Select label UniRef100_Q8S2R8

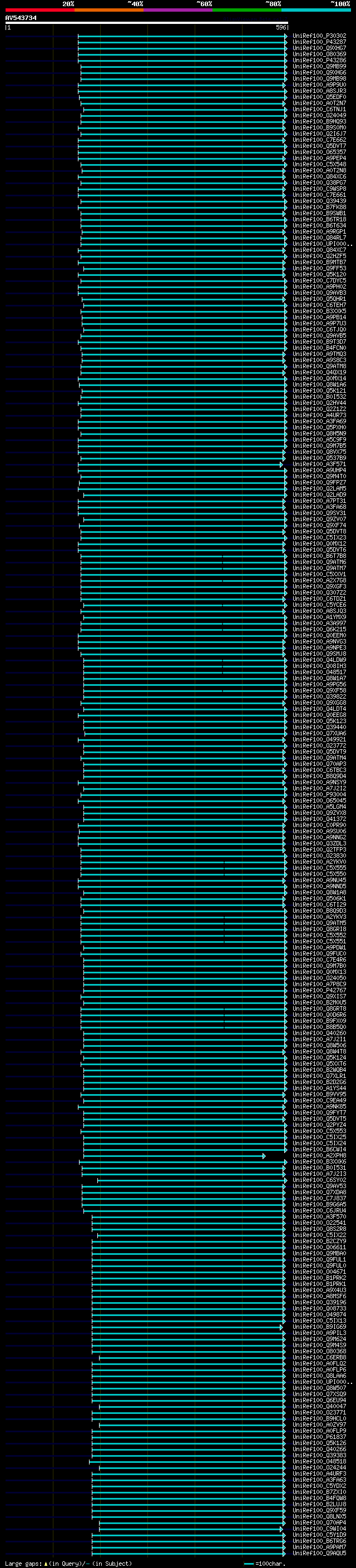(319, 1229)
